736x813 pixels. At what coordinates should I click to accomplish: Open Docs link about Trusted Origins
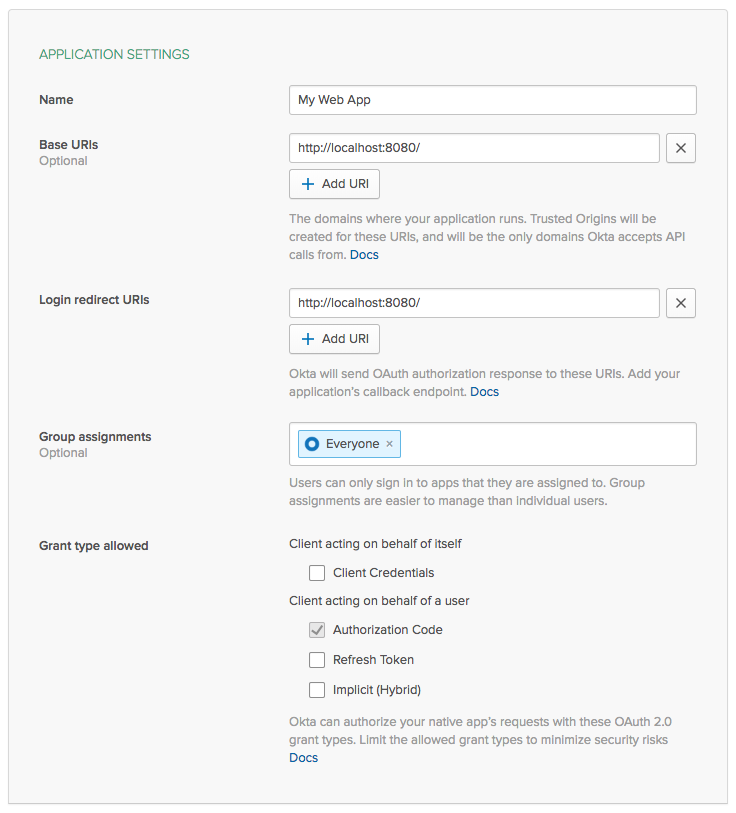coord(364,255)
